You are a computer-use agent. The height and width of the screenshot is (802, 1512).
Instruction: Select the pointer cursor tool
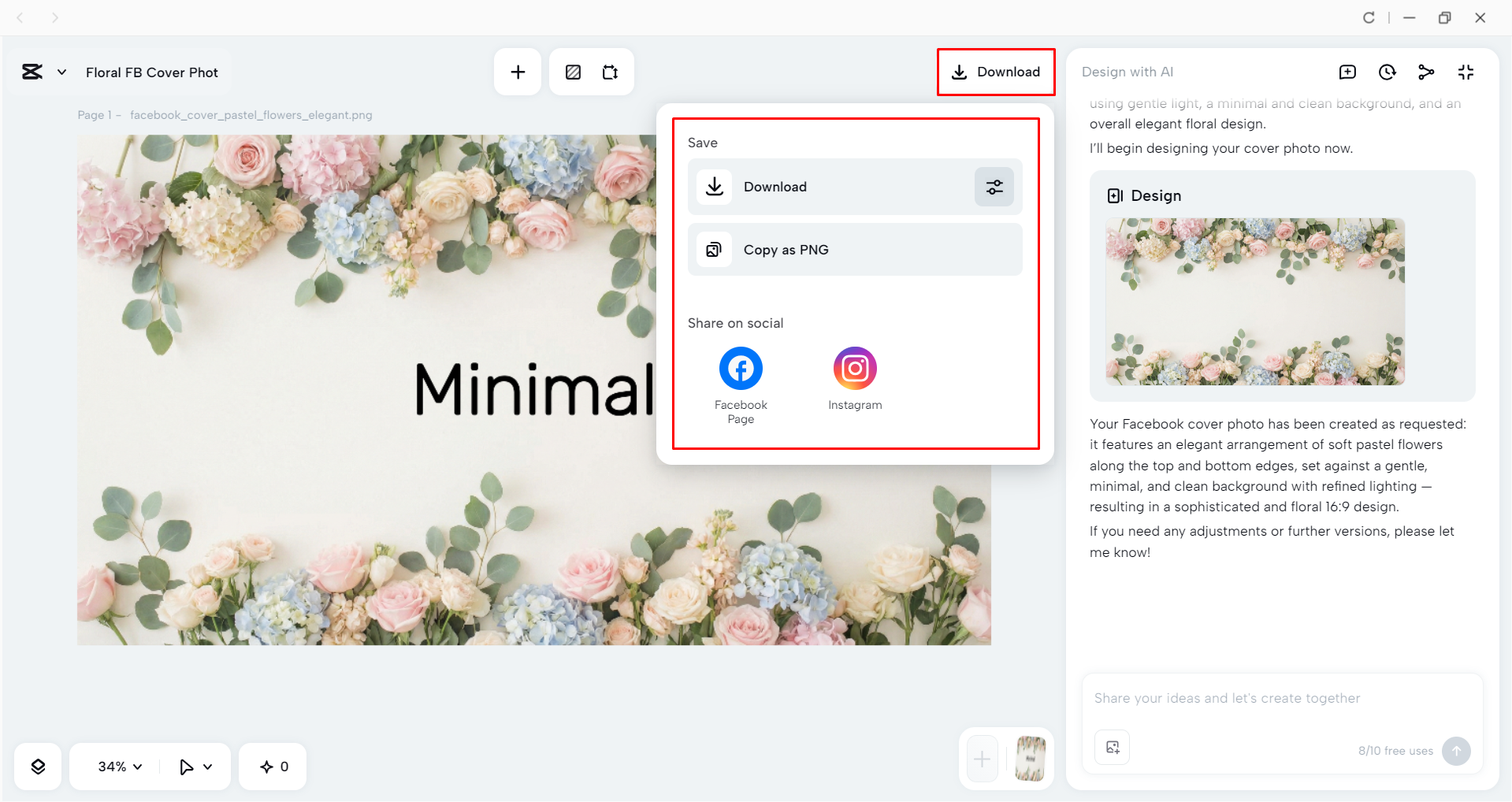tap(187, 767)
